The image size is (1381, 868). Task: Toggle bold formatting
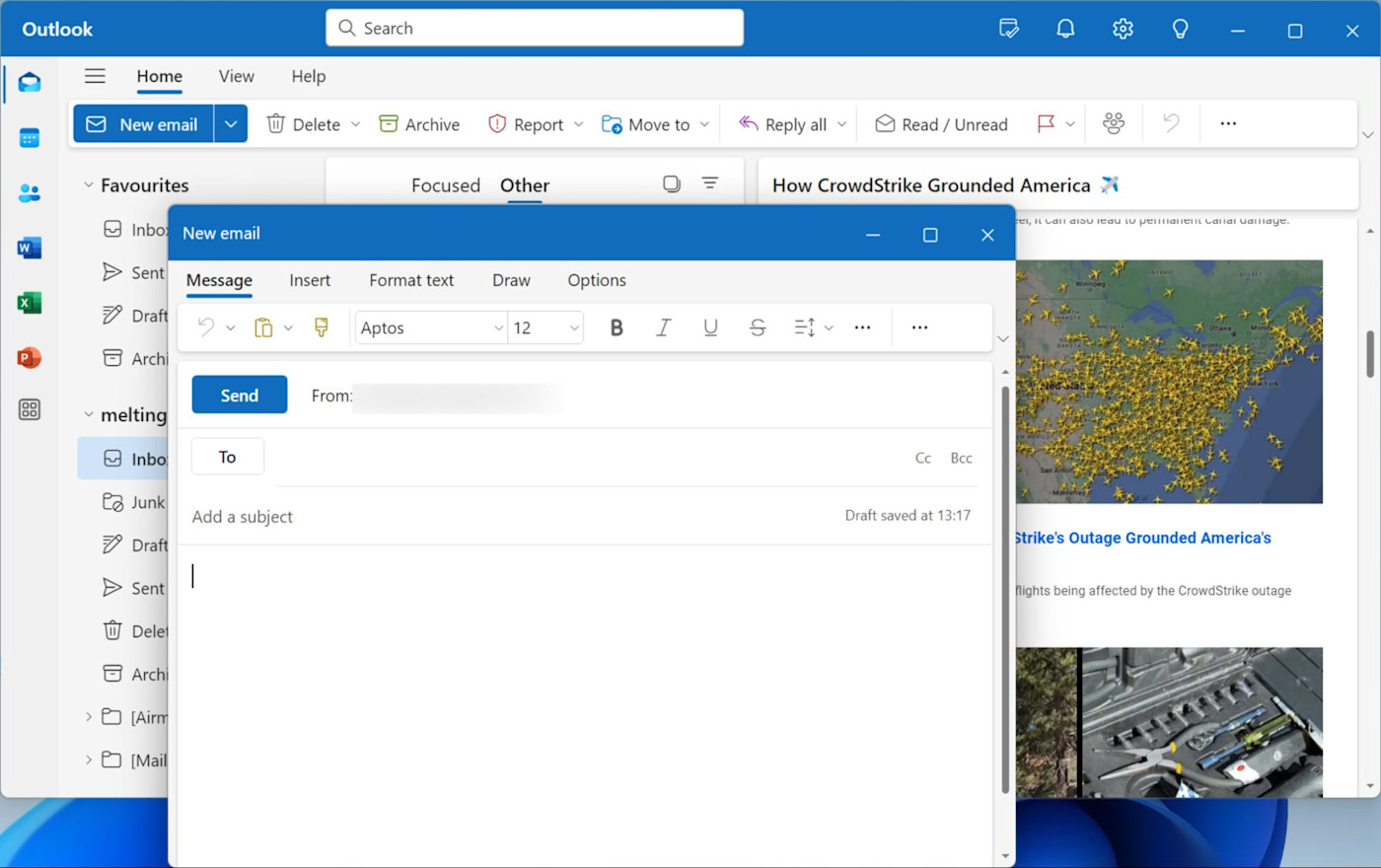(617, 327)
